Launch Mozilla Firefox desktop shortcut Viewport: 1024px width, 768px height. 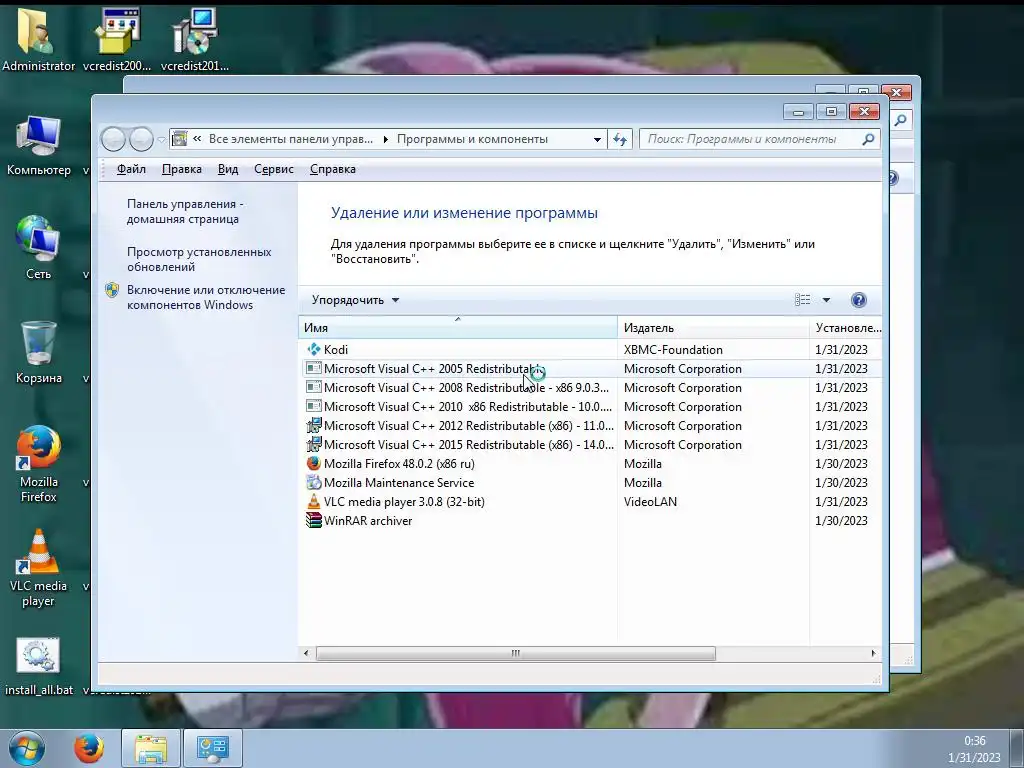[39, 464]
